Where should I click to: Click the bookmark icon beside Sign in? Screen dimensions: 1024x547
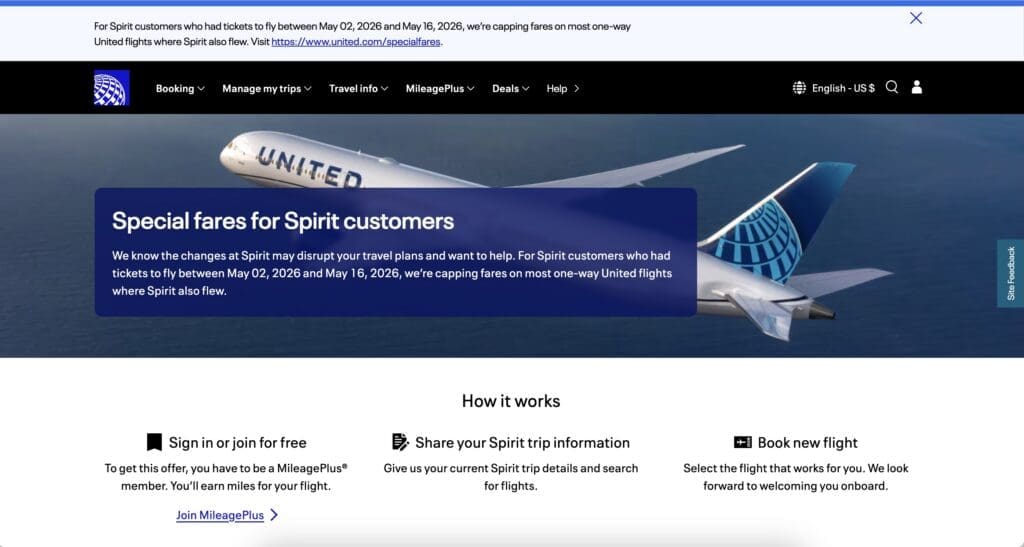(154, 442)
